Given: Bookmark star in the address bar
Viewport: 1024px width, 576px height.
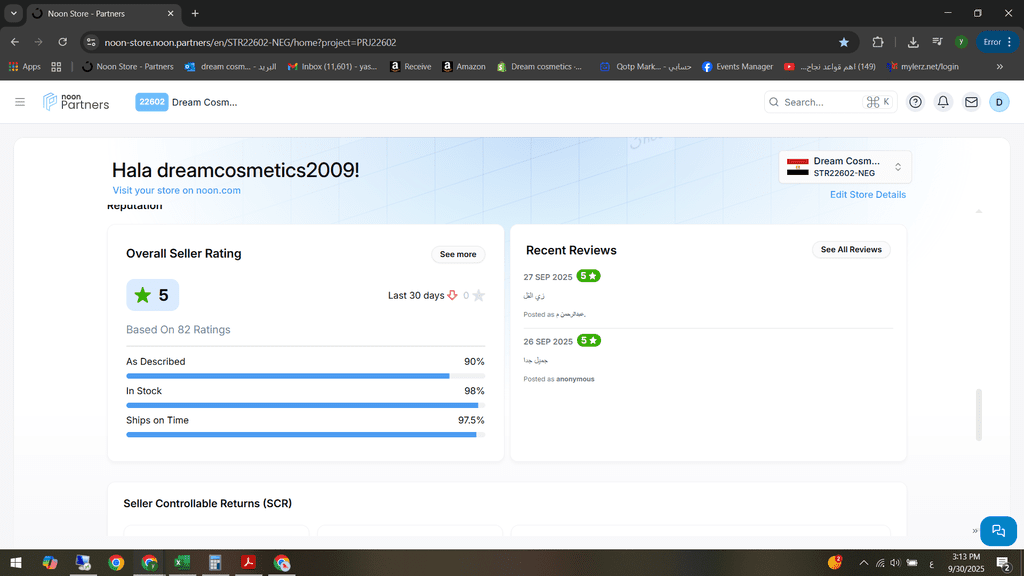Looking at the screenshot, I should 844,42.
